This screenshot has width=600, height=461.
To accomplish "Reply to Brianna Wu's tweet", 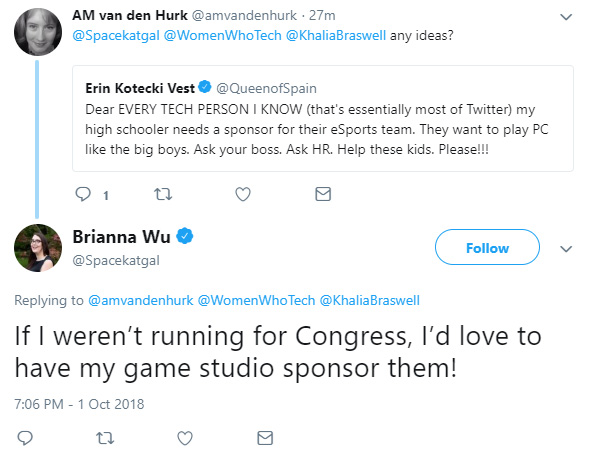I will pos(25,438).
